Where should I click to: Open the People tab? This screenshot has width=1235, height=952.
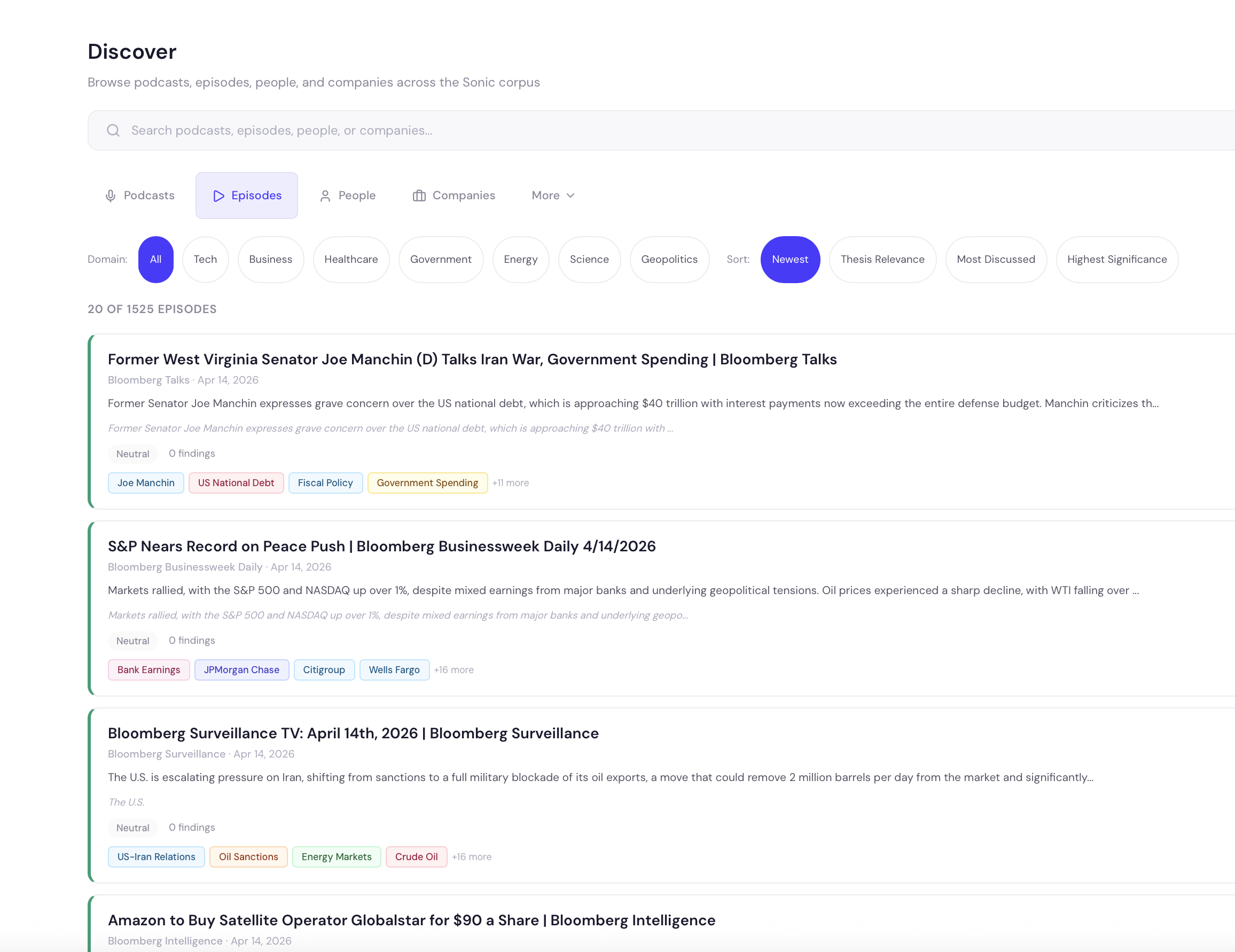tap(347, 196)
